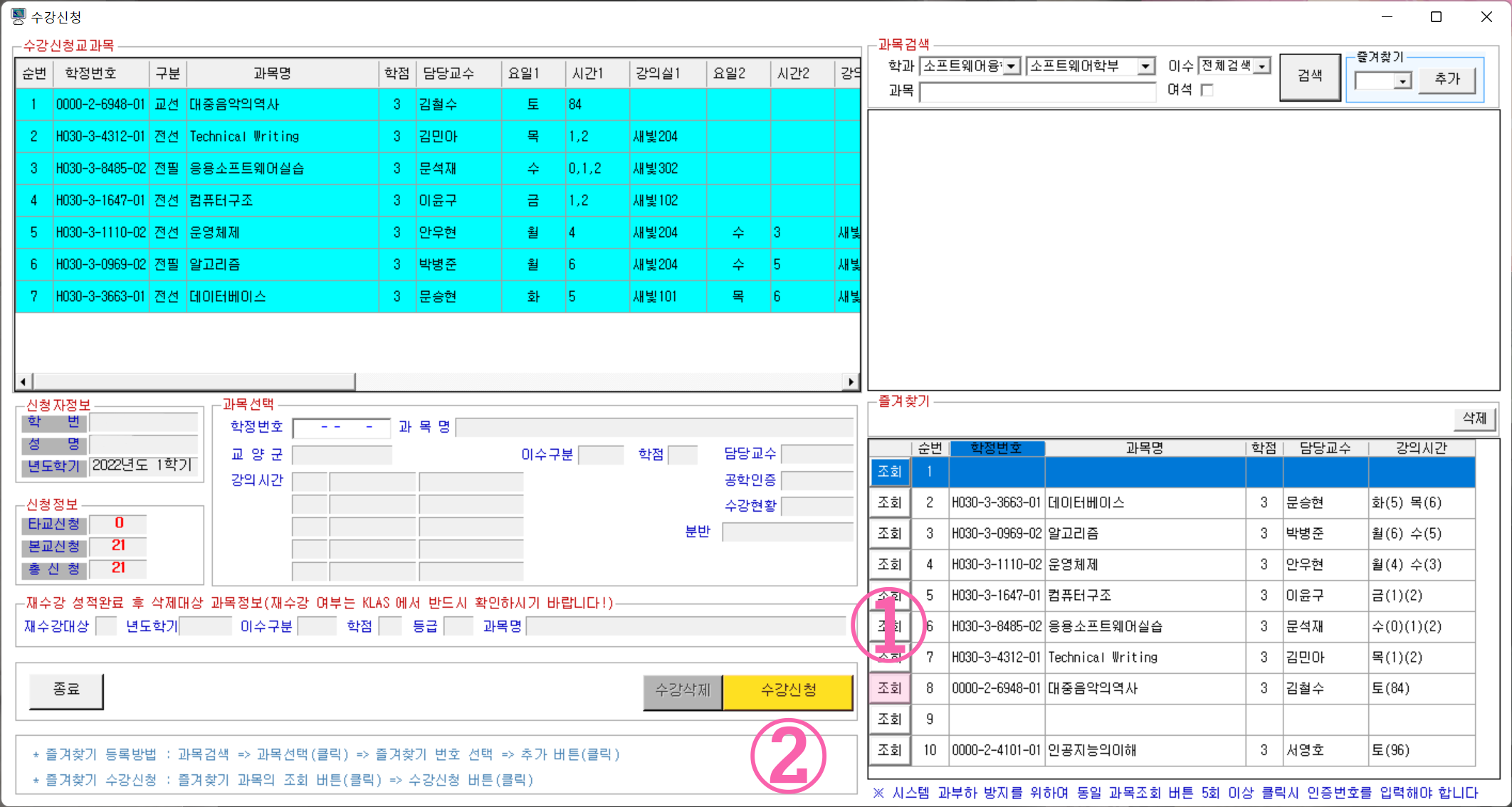This screenshot has width=1512, height=807.
Task: Click 조회 for 데이터베이스 favorite
Action: pyautogui.click(x=890, y=502)
